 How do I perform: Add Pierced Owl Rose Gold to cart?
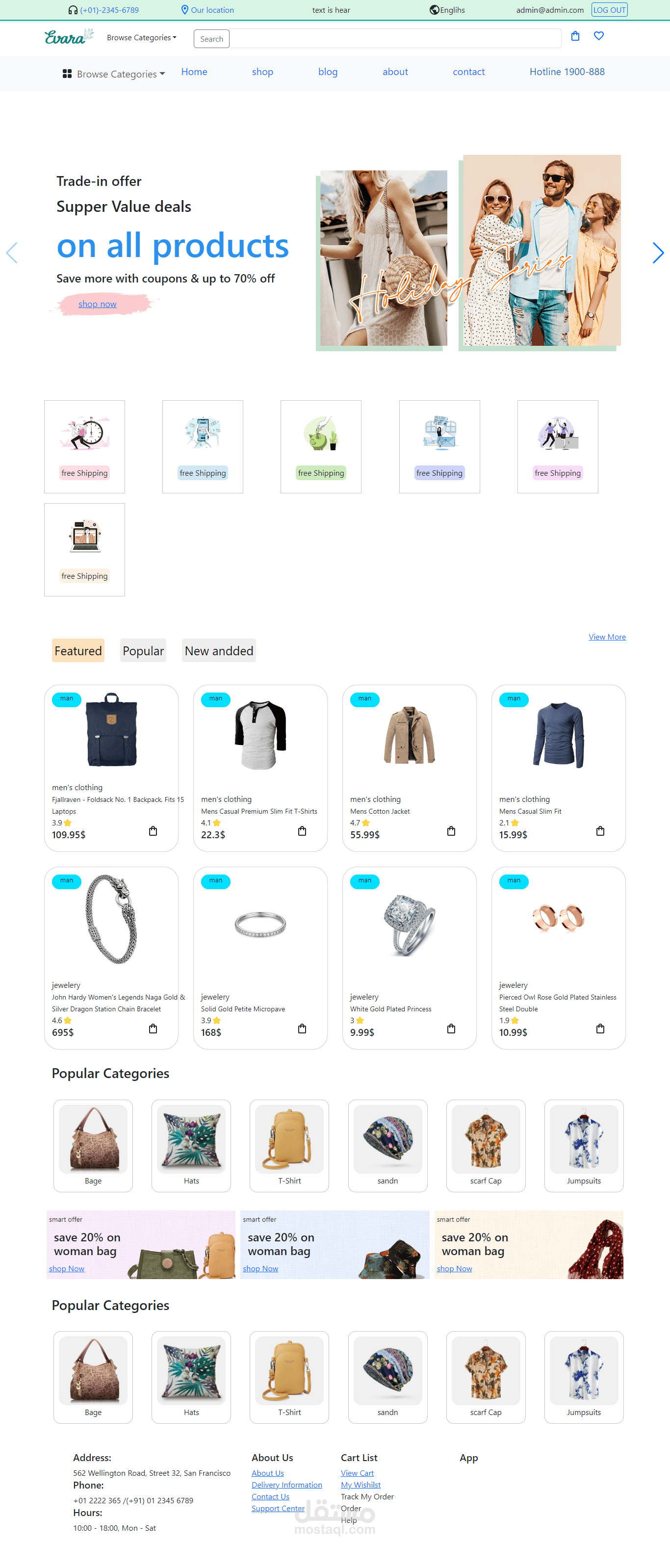coord(600,1028)
